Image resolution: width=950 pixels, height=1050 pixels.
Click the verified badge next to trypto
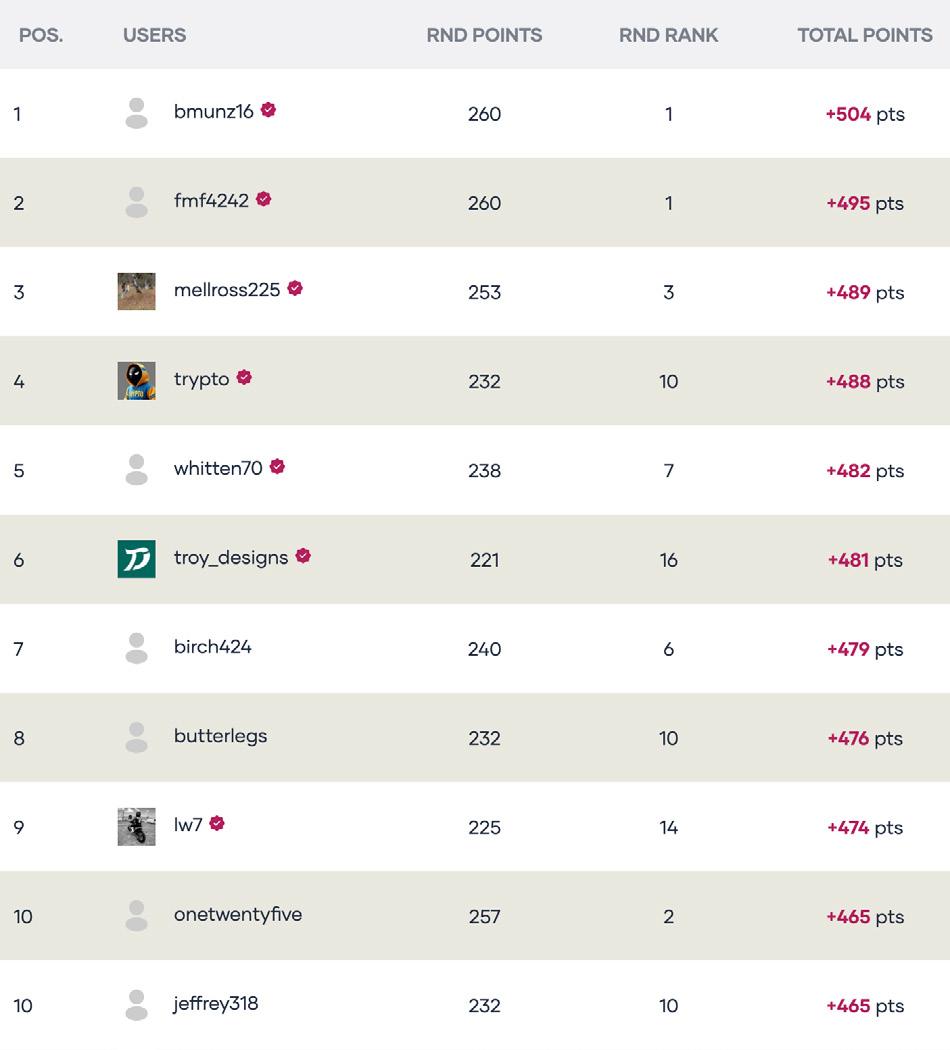tap(244, 377)
